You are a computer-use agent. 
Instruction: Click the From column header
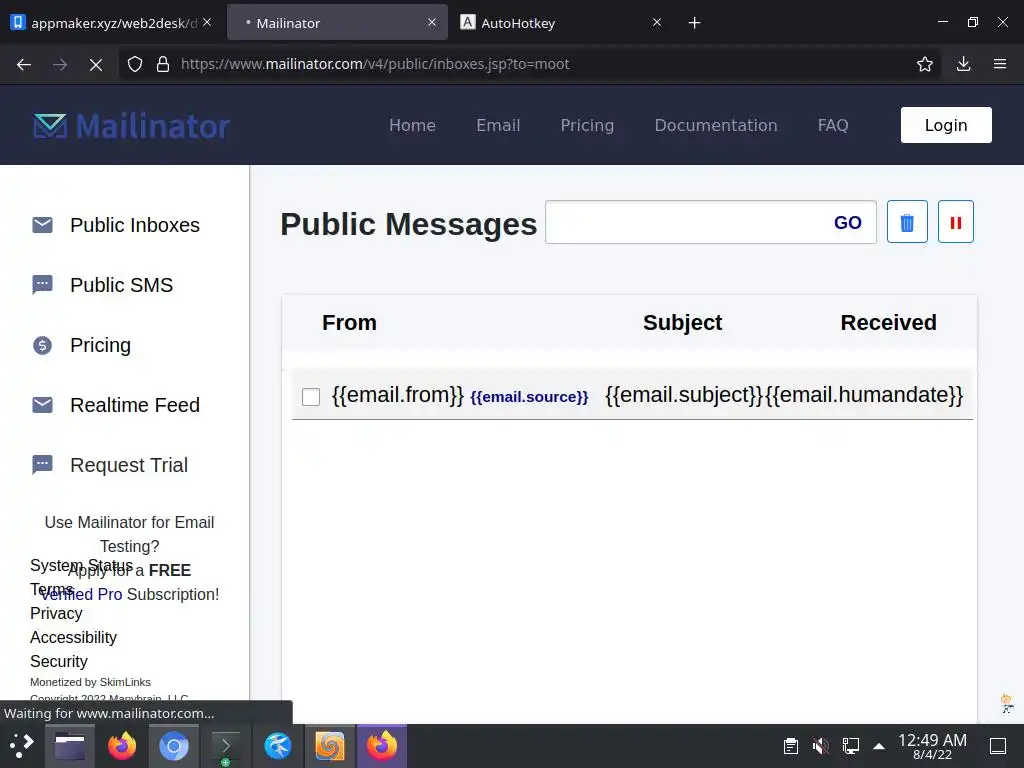349,323
